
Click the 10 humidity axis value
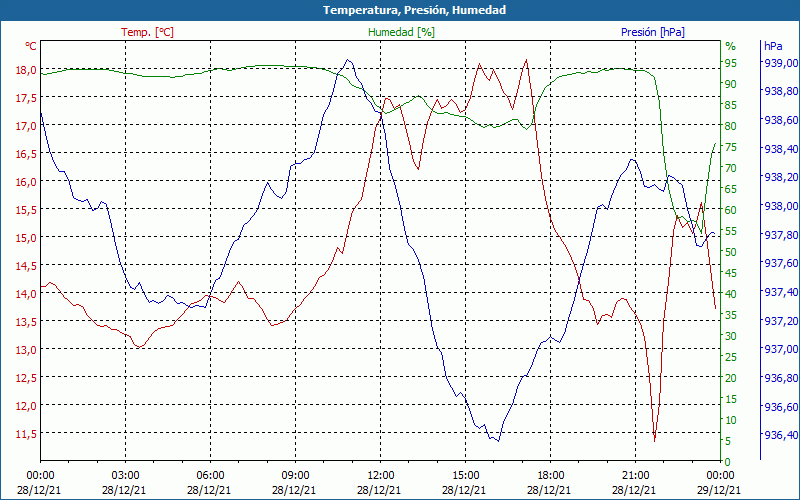(731, 420)
